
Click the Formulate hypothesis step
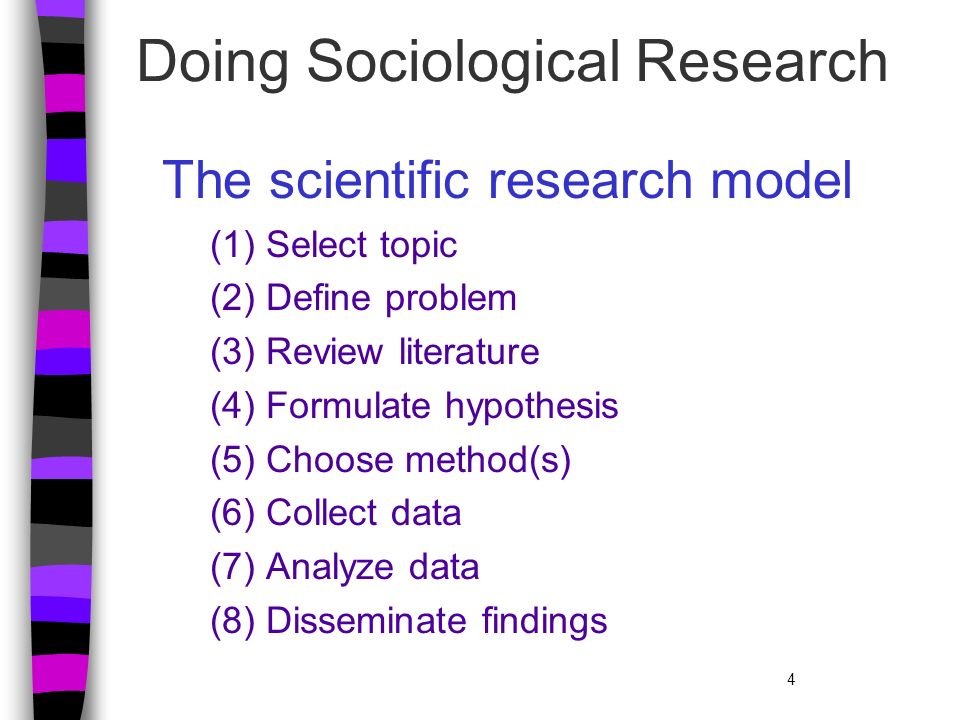coord(414,407)
